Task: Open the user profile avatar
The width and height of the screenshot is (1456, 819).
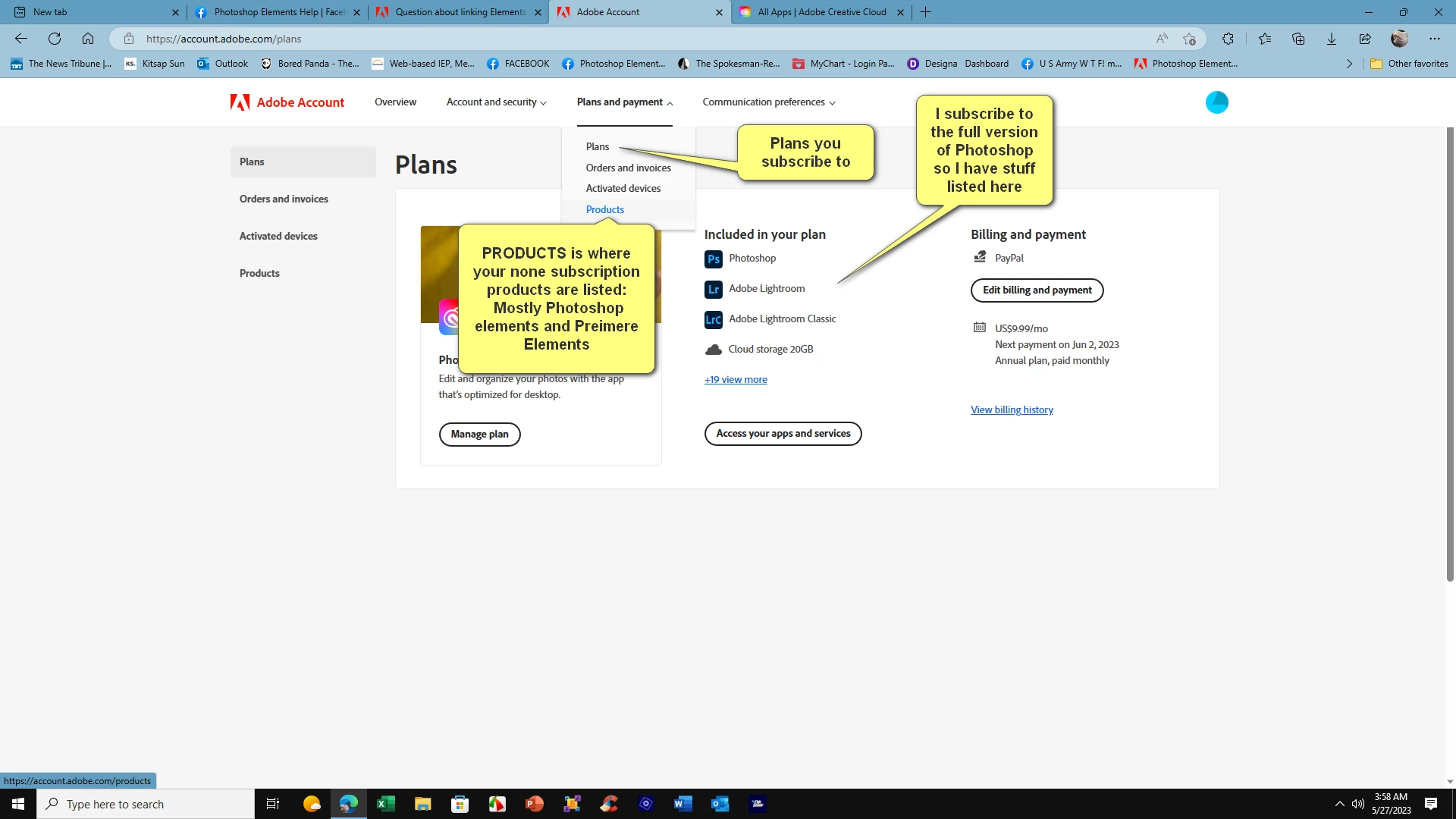Action: pyautogui.click(x=1216, y=102)
